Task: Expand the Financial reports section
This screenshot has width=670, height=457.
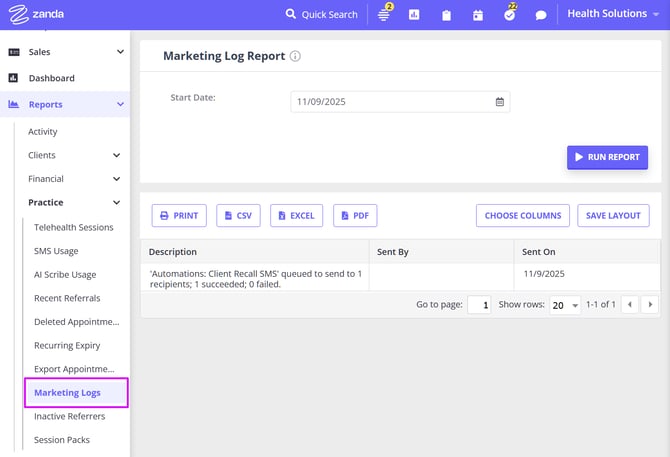Action: pyautogui.click(x=116, y=179)
